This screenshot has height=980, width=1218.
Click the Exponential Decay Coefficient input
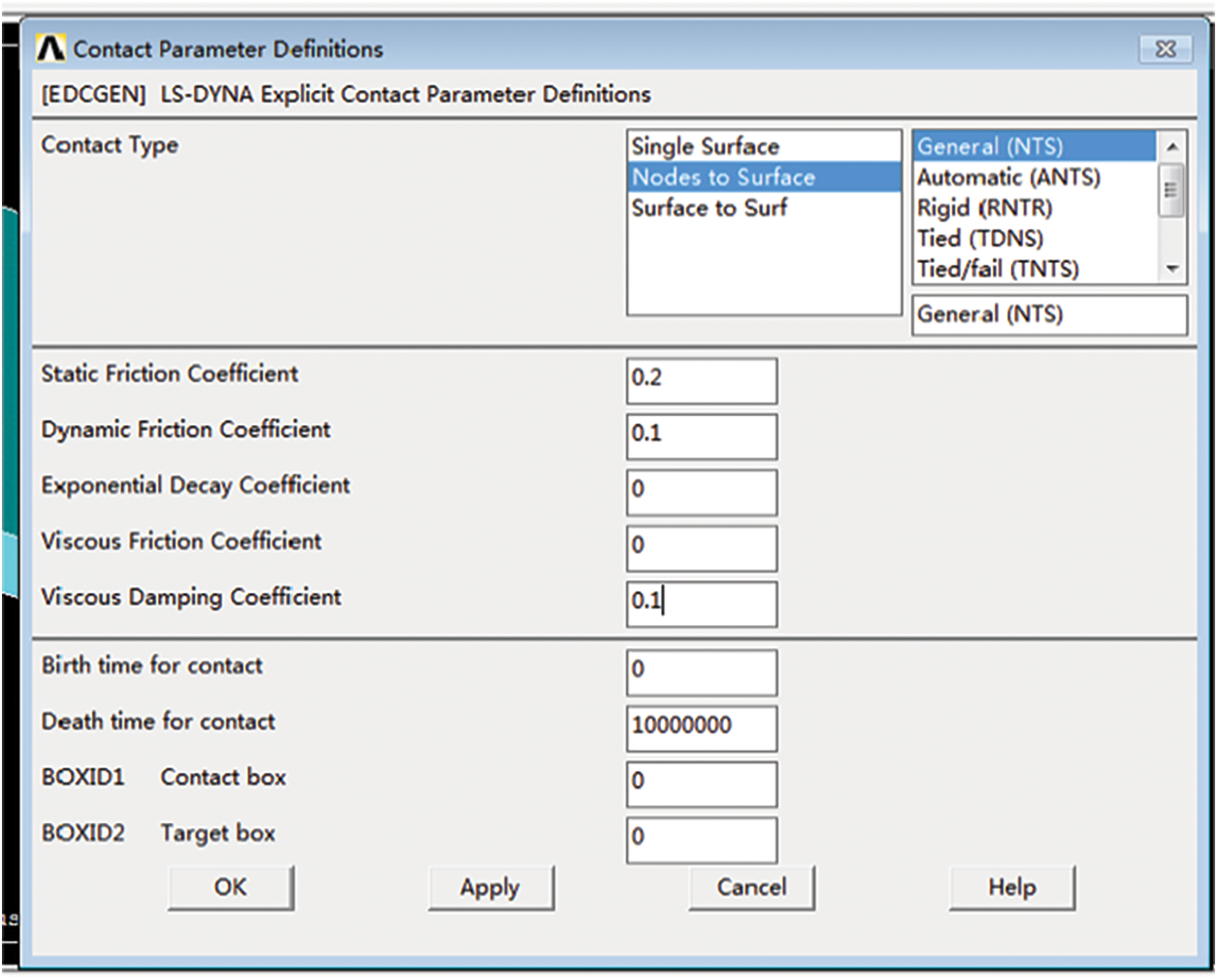[x=701, y=491]
